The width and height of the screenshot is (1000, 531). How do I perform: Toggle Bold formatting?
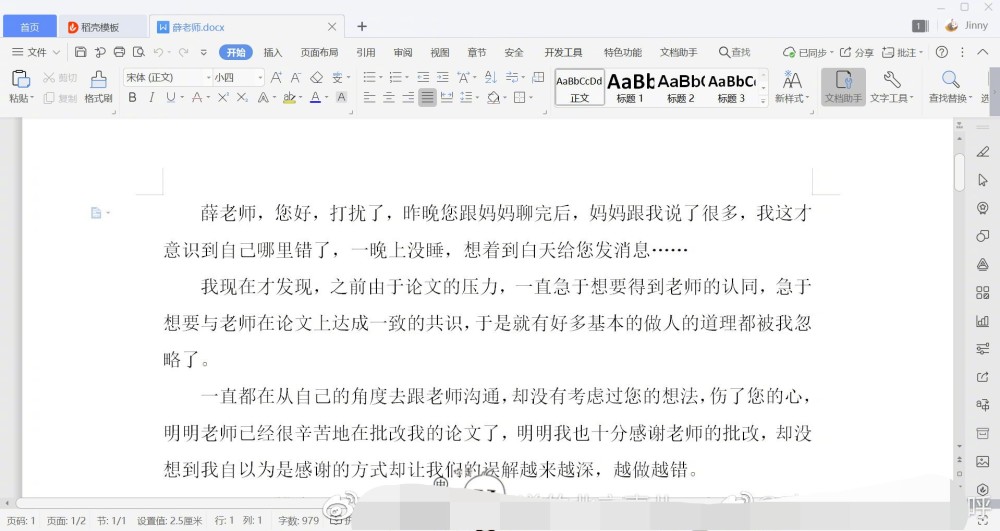click(132, 98)
